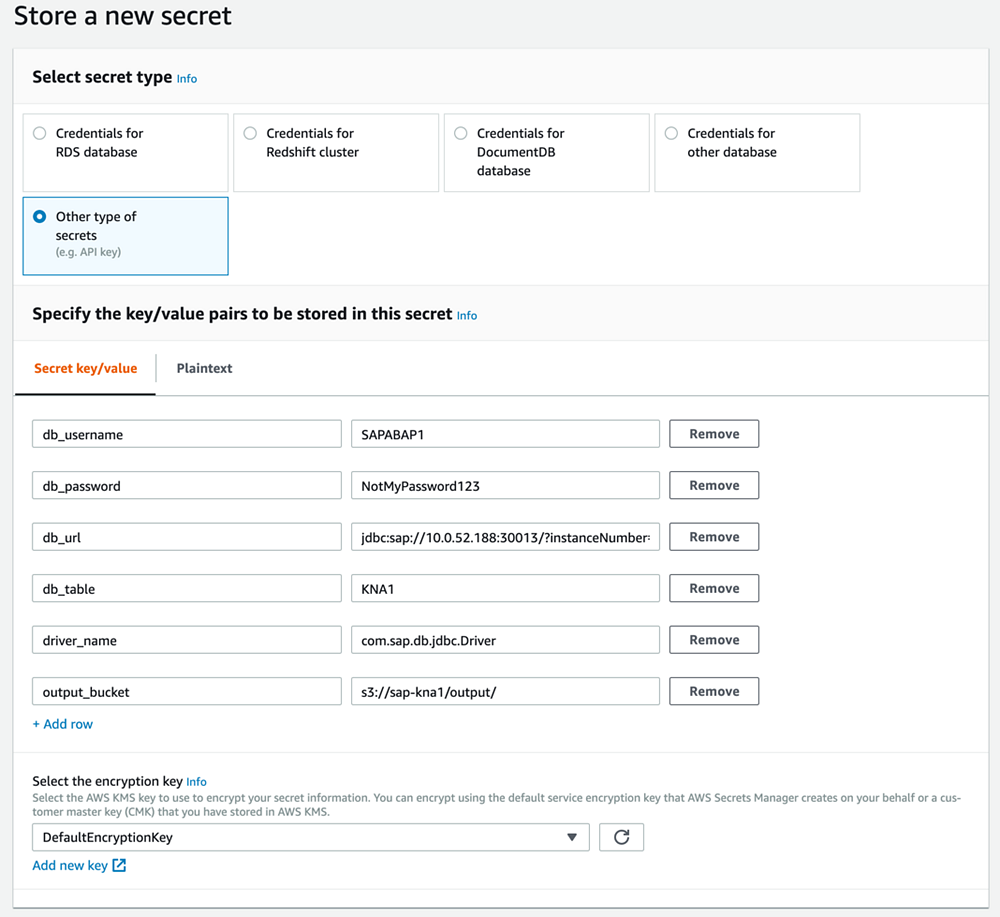
Task: Open Info link next to Select secret type
Action: point(187,78)
